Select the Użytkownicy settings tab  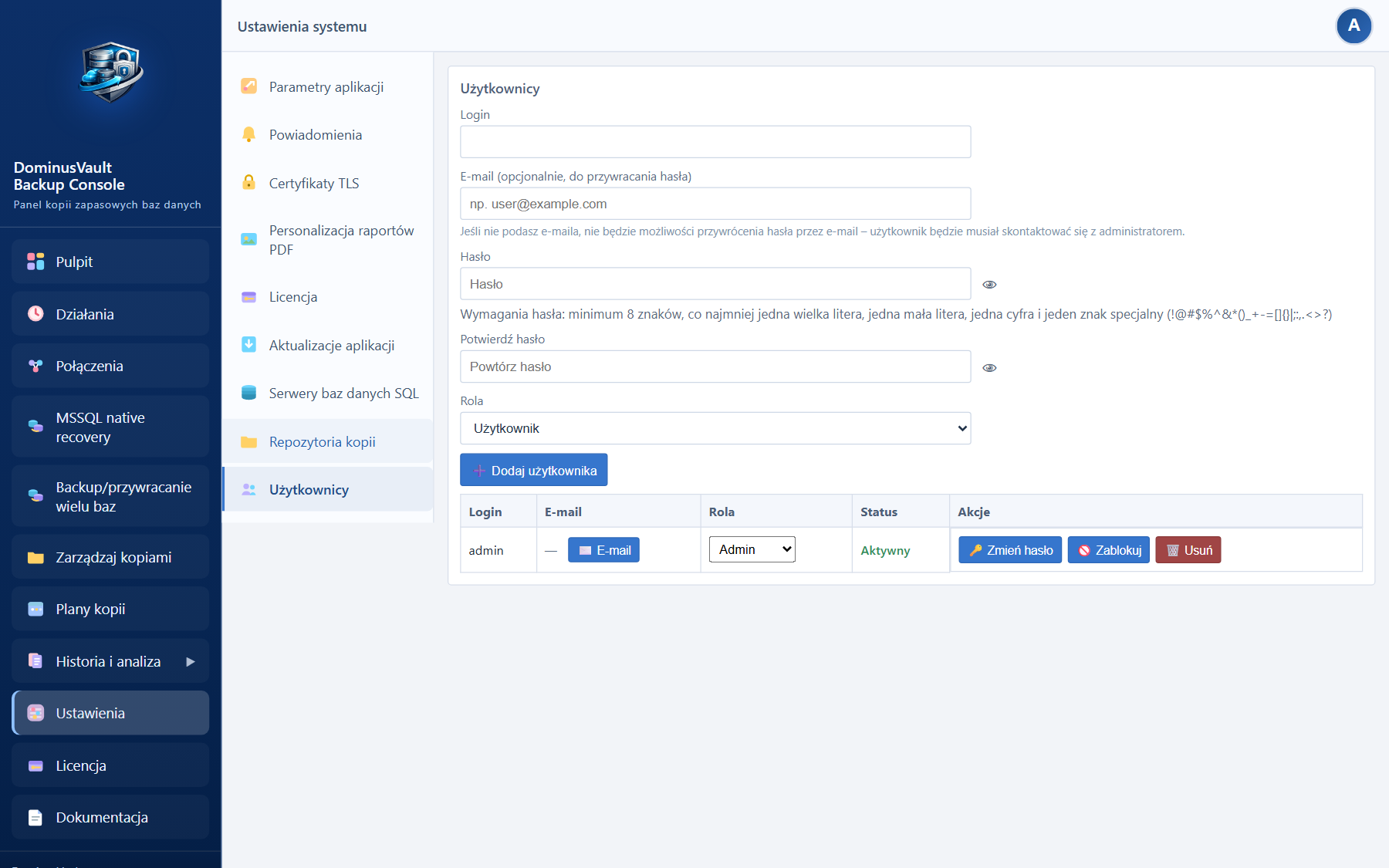[328, 489]
